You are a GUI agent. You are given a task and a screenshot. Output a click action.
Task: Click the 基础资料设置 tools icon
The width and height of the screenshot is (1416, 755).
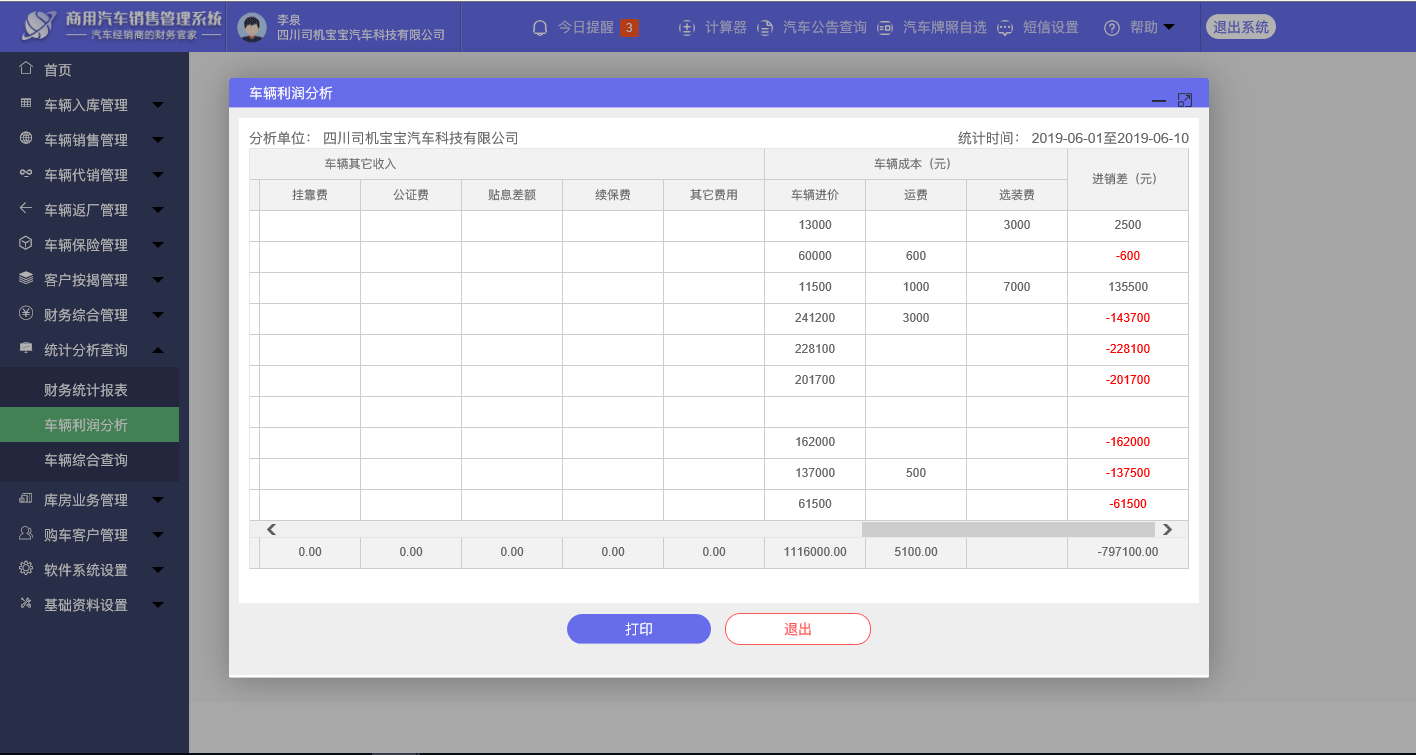27,604
